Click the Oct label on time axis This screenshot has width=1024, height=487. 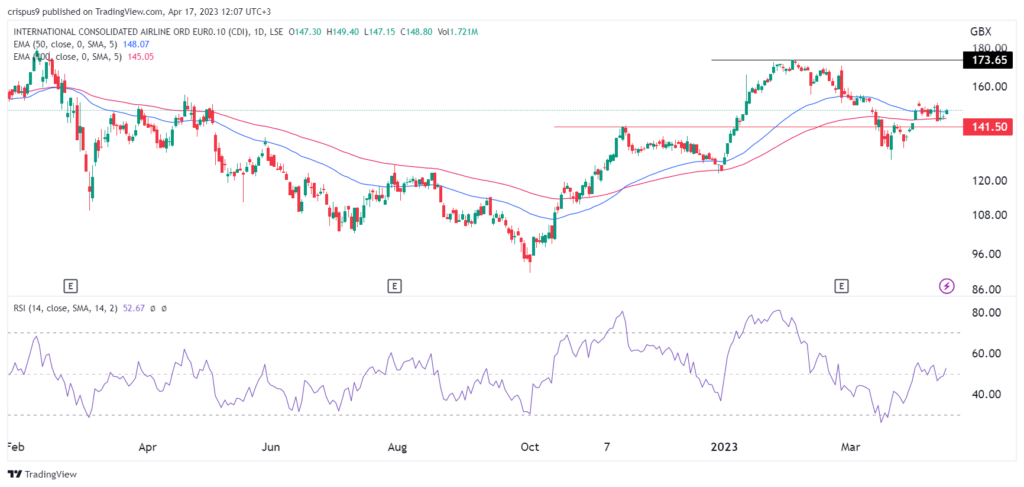[530, 447]
